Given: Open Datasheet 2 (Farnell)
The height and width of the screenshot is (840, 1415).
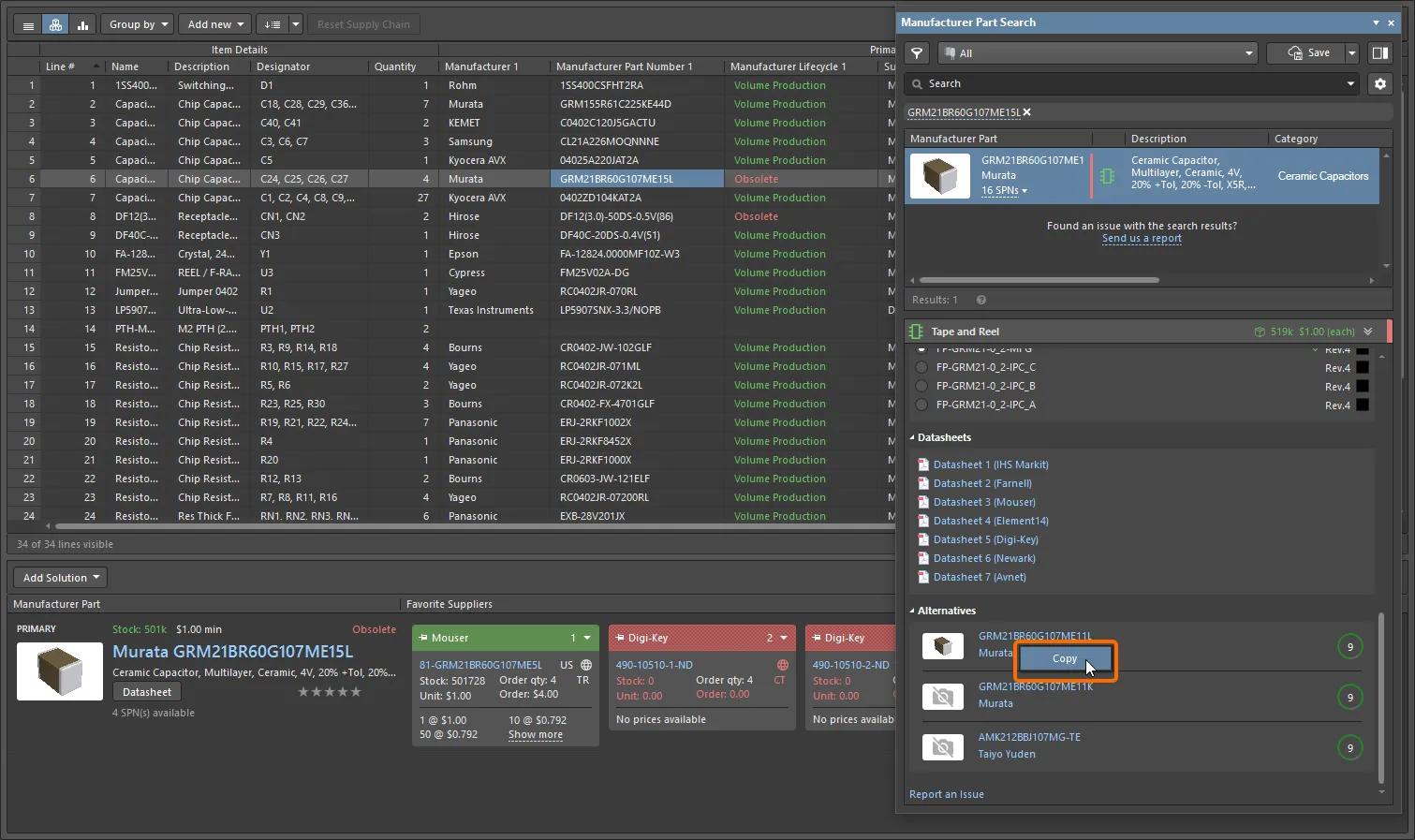Looking at the screenshot, I should [982, 483].
